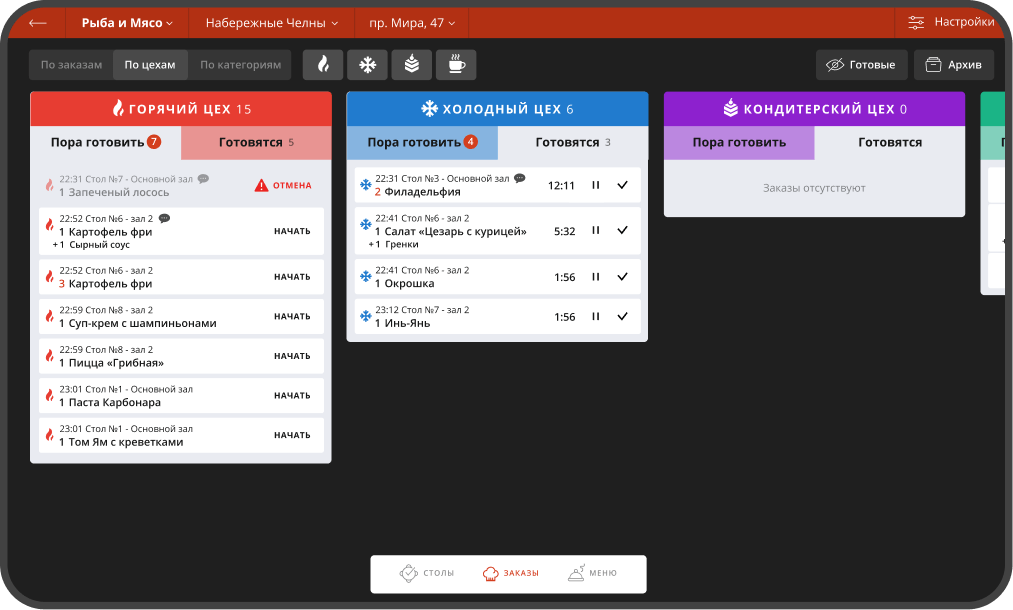The height and width of the screenshot is (610, 1013).
Task: Go back with the arrow icon
Action: [x=37, y=23]
